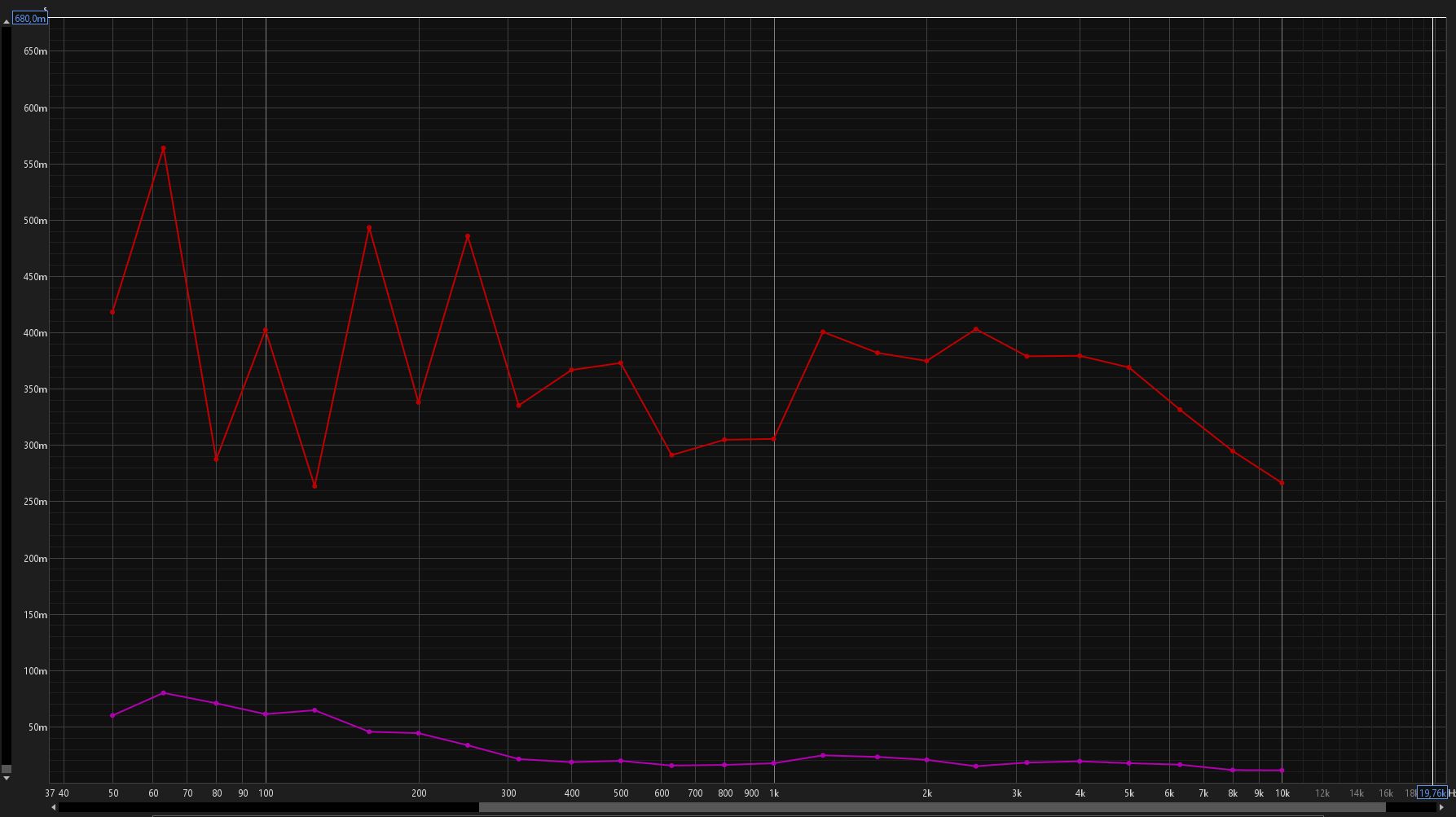Click the horizontal scrollbar left arrow

point(54,807)
